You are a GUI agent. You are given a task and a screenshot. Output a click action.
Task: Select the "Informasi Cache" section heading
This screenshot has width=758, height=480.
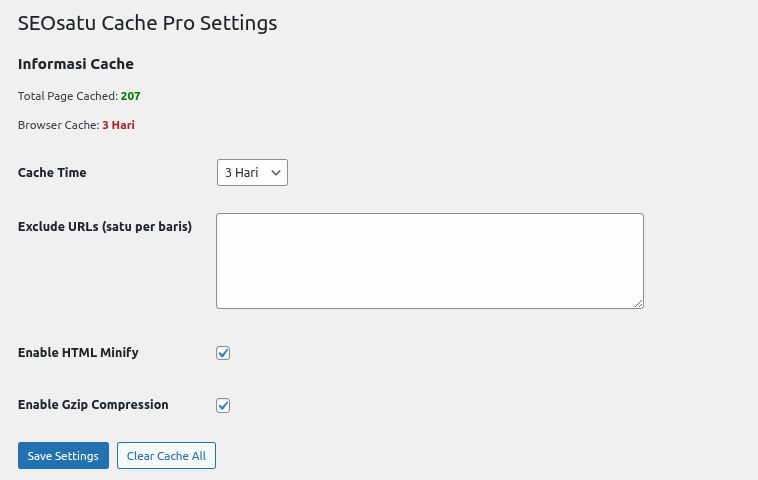(x=76, y=64)
